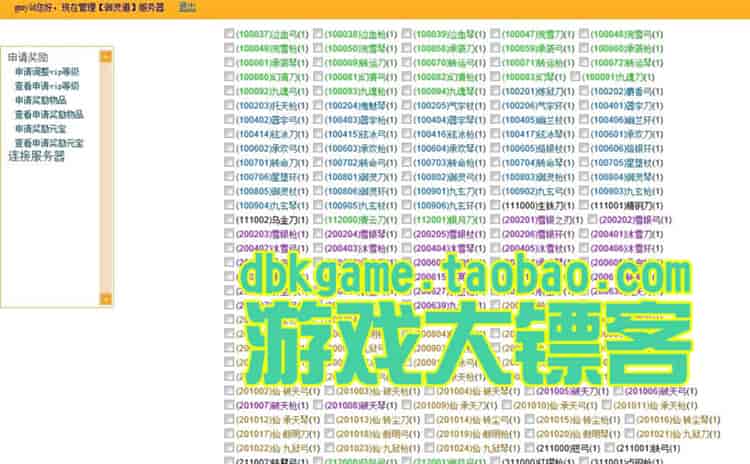Check the box for item 100037

click(x=230, y=34)
